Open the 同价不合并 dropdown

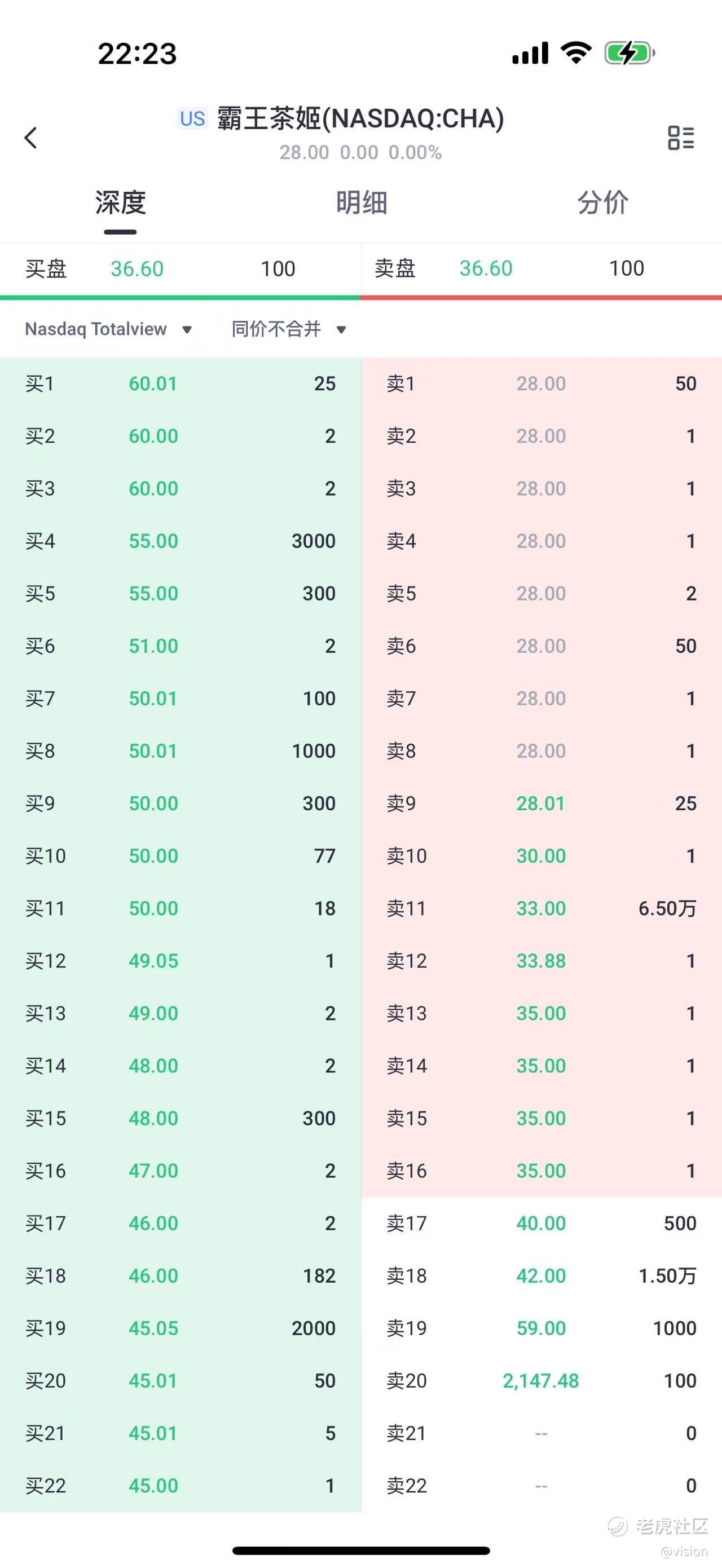coord(289,329)
